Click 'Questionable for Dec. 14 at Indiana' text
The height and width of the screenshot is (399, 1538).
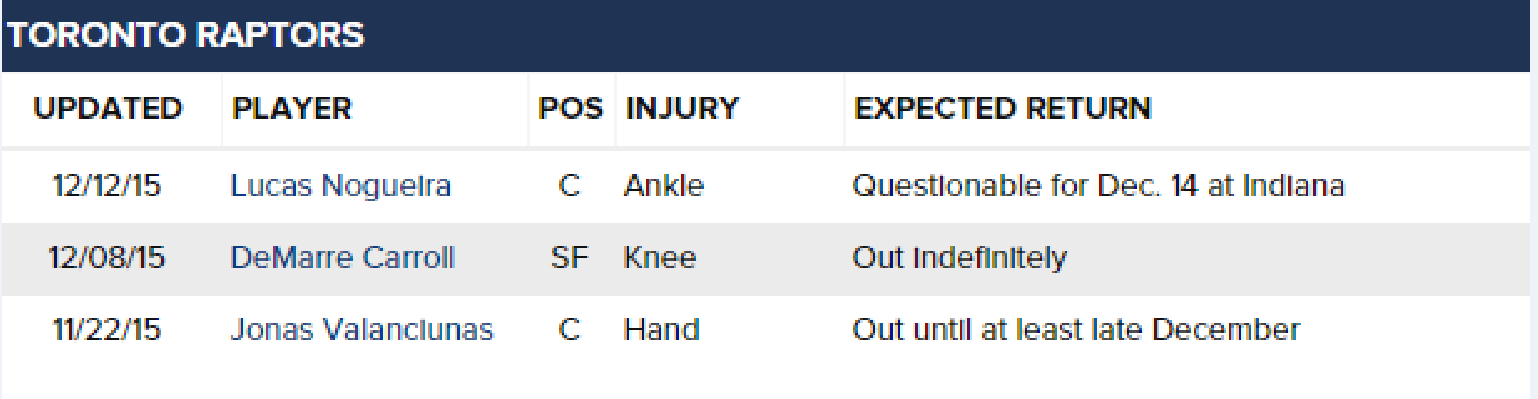[1098, 187]
